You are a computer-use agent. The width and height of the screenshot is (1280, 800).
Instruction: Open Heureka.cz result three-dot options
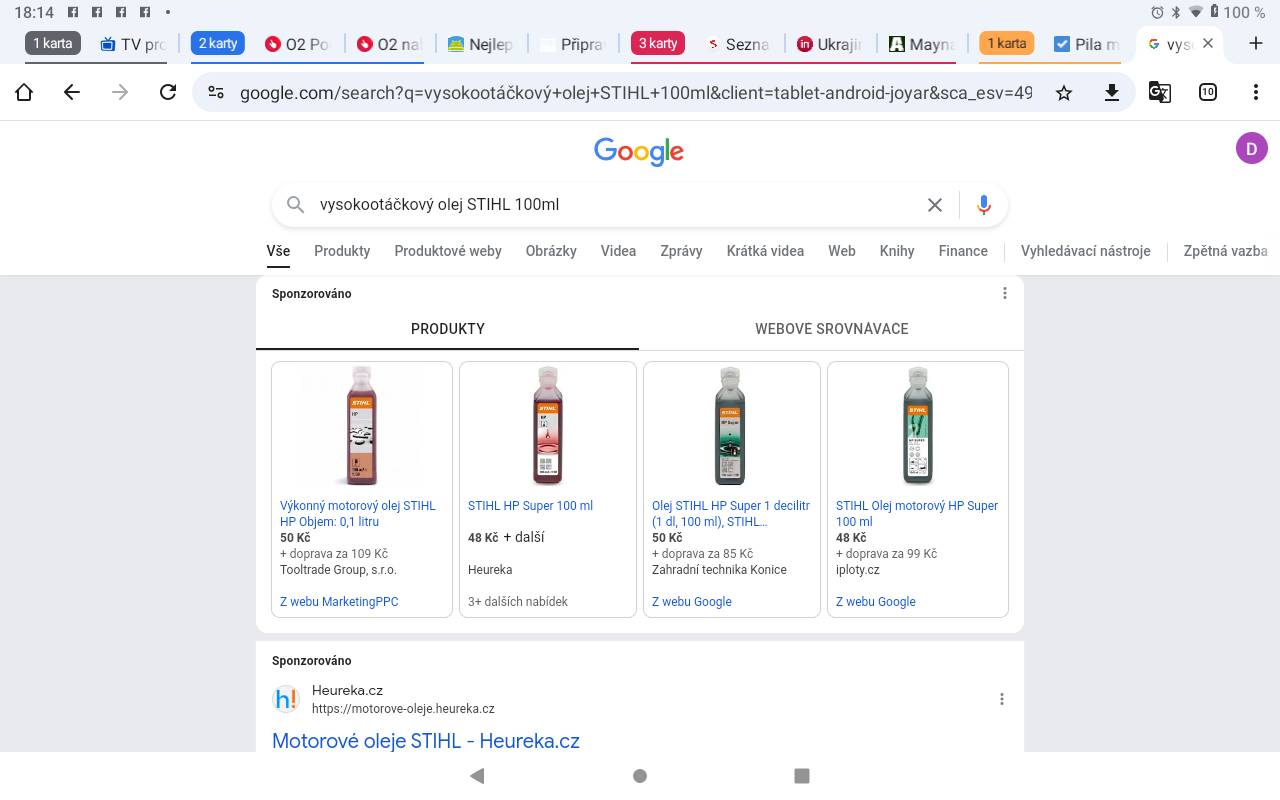point(1002,699)
